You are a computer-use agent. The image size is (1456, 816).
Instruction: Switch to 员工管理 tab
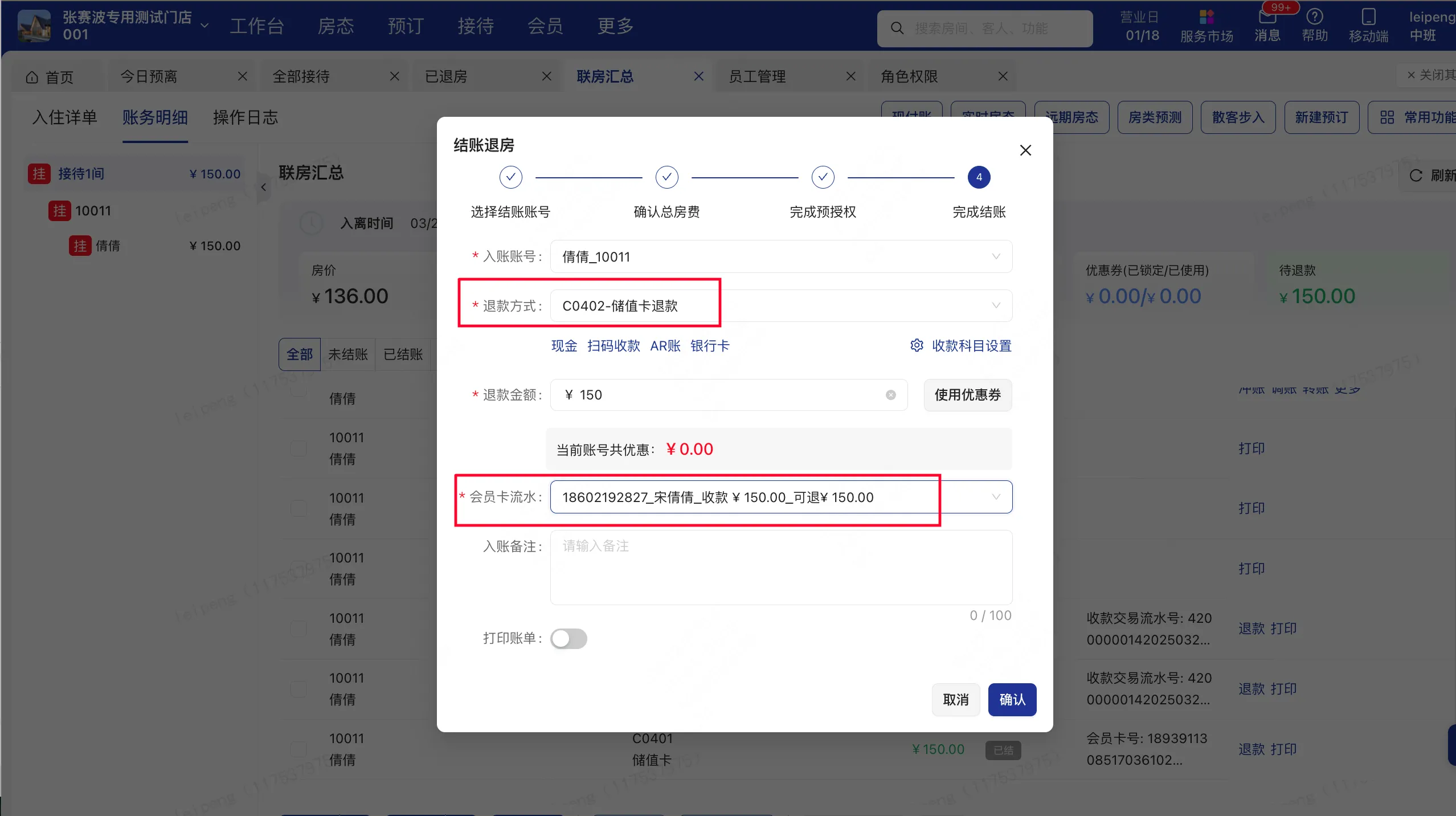757,76
